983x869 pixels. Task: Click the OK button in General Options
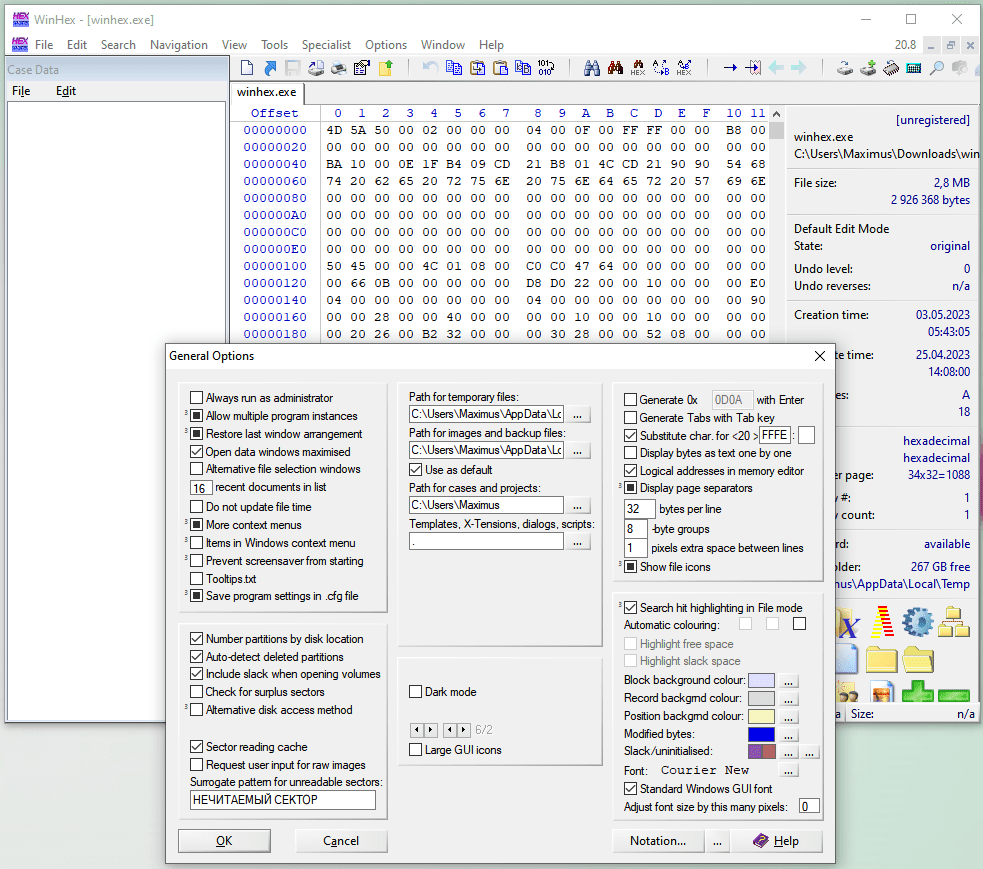(223, 840)
